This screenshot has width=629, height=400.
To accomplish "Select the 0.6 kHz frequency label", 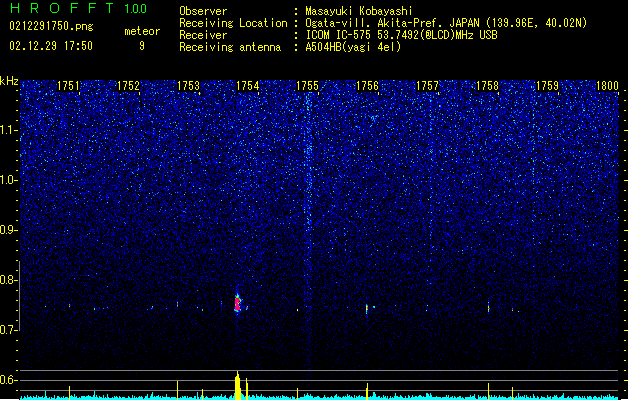I will pyautogui.click(x=8, y=380).
